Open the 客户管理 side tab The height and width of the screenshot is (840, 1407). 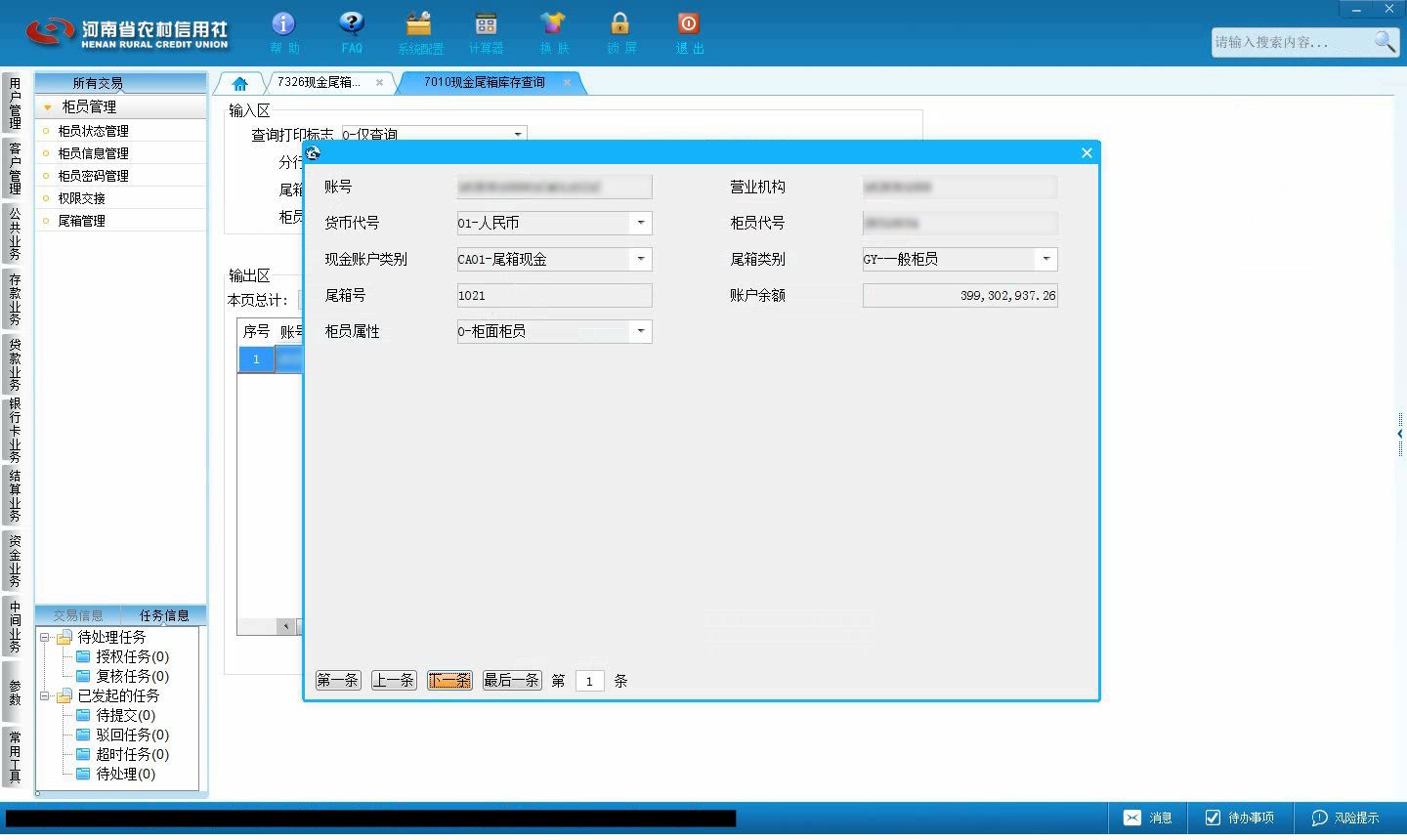15,168
